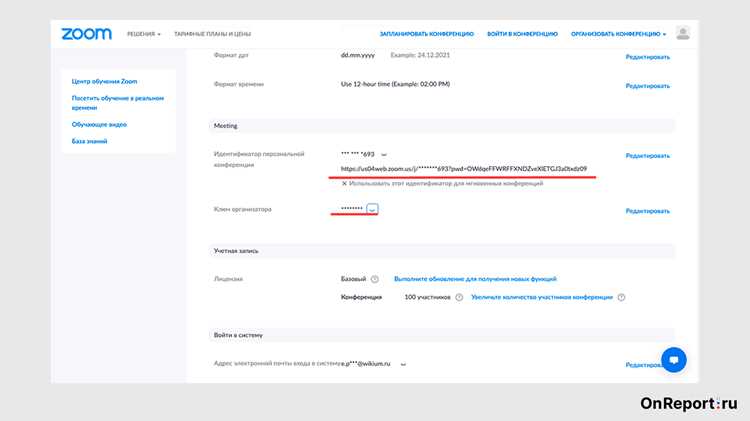Click the dd.mm.yyyy date format value
The image size is (750, 421).
click(357, 55)
